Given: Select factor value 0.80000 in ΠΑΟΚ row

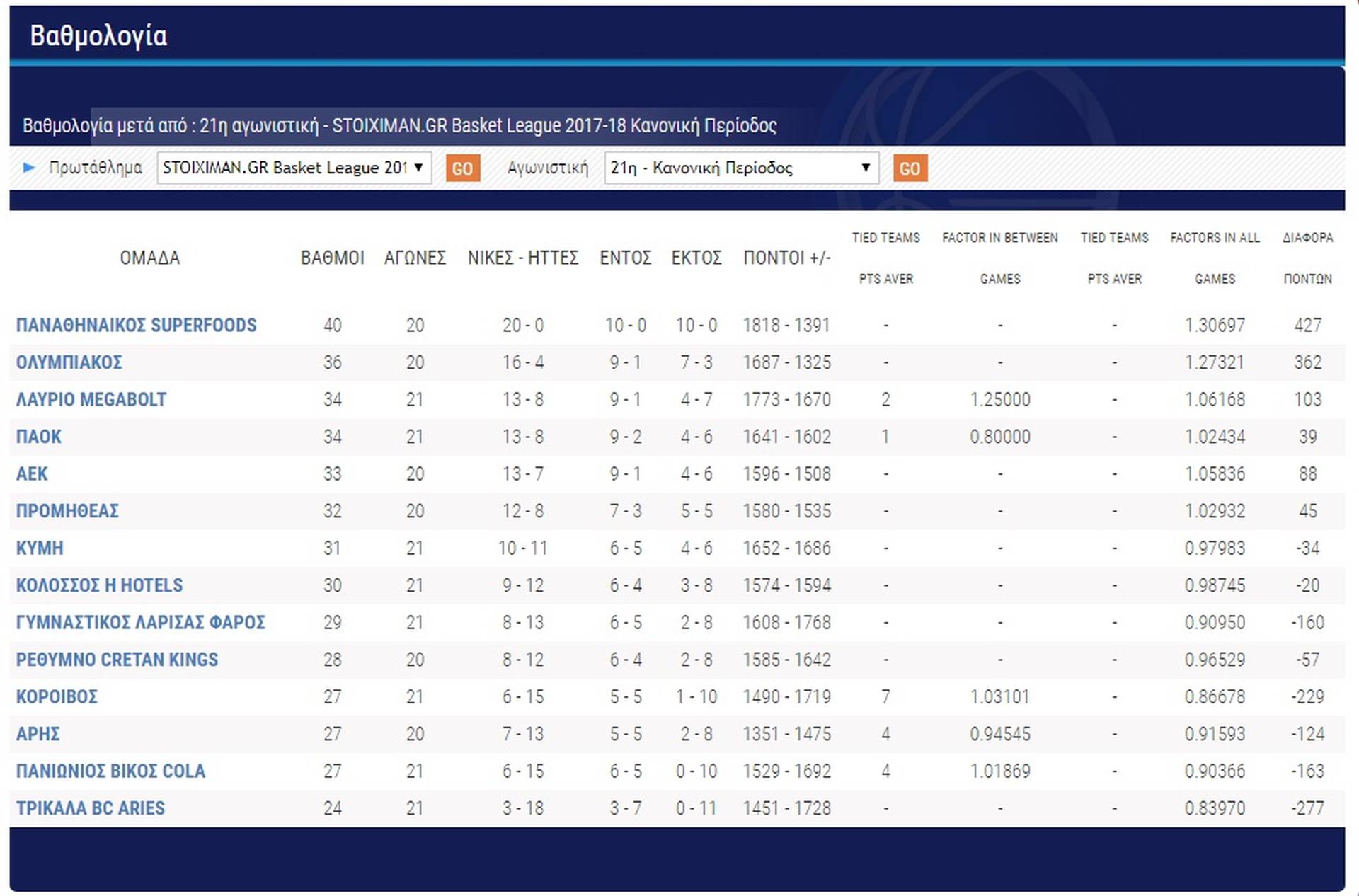Looking at the screenshot, I should pyautogui.click(x=1000, y=437).
